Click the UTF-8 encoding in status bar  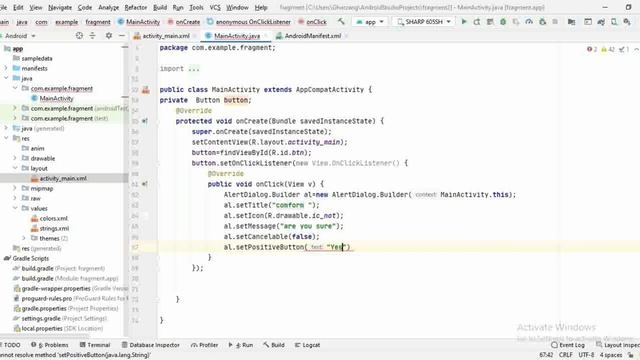tap(586, 355)
